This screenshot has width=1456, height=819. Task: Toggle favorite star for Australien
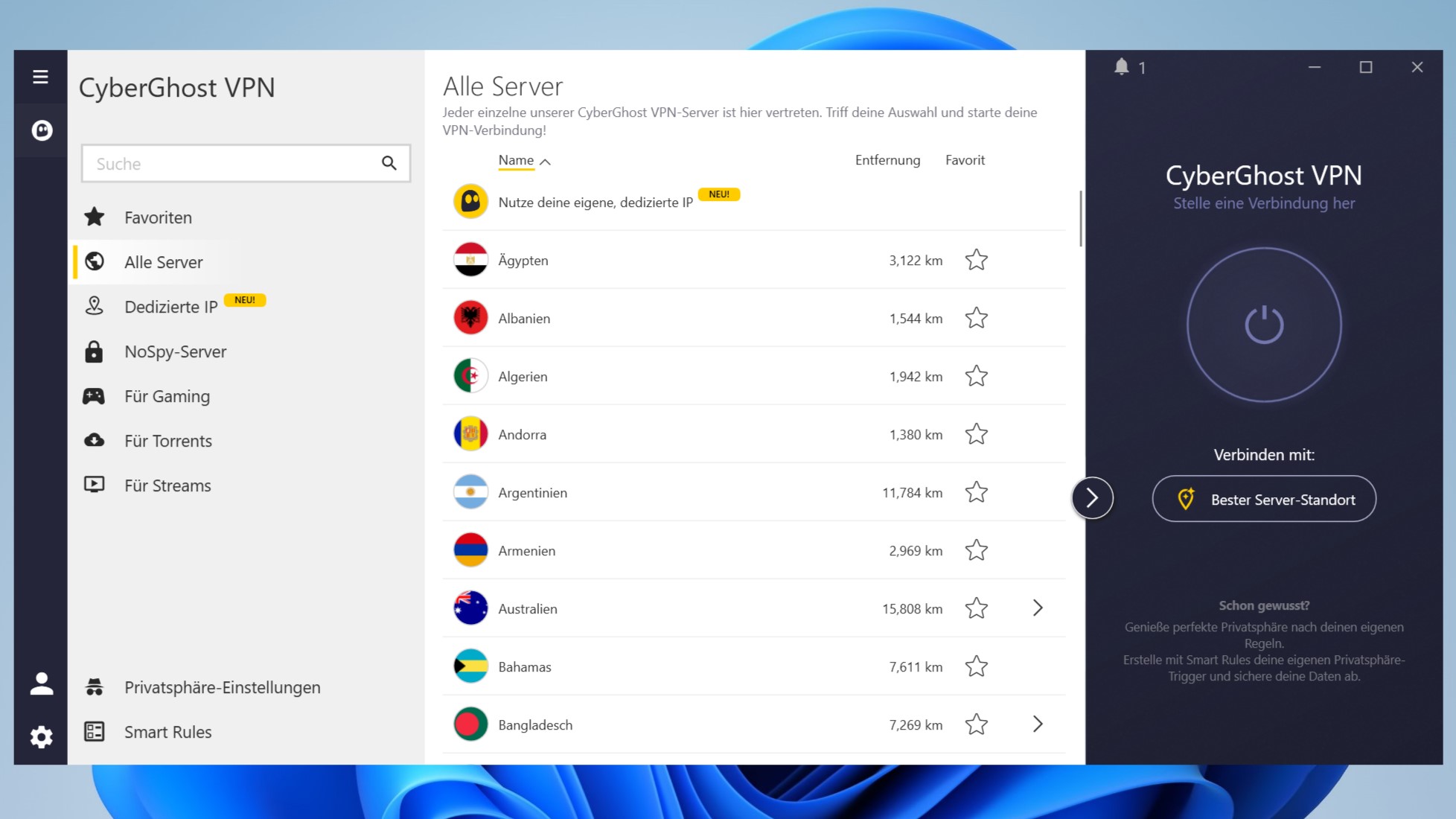click(x=976, y=608)
